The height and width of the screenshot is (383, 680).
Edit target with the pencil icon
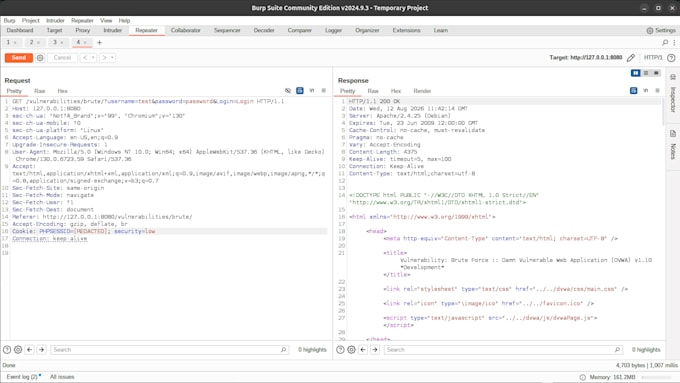click(631, 58)
